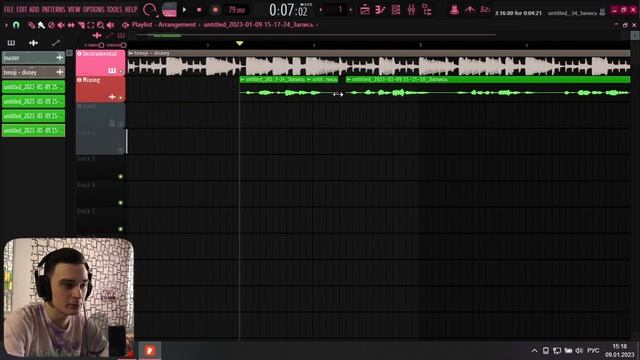Screen dimensions: 640x360
Task: Select the first green vocal clip in Mixing
Action: 272,89
